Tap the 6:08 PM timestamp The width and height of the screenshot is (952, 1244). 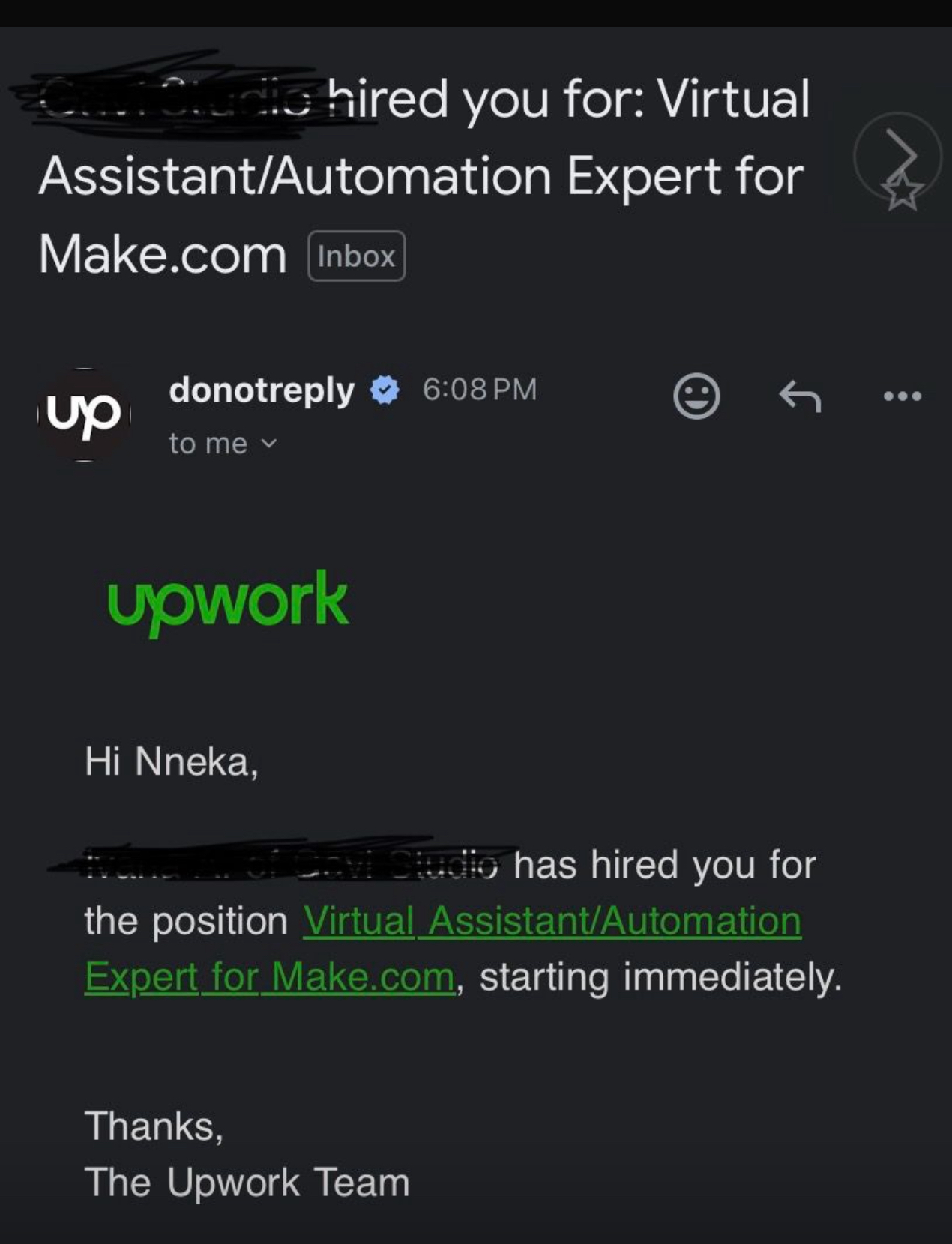click(480, 390)
